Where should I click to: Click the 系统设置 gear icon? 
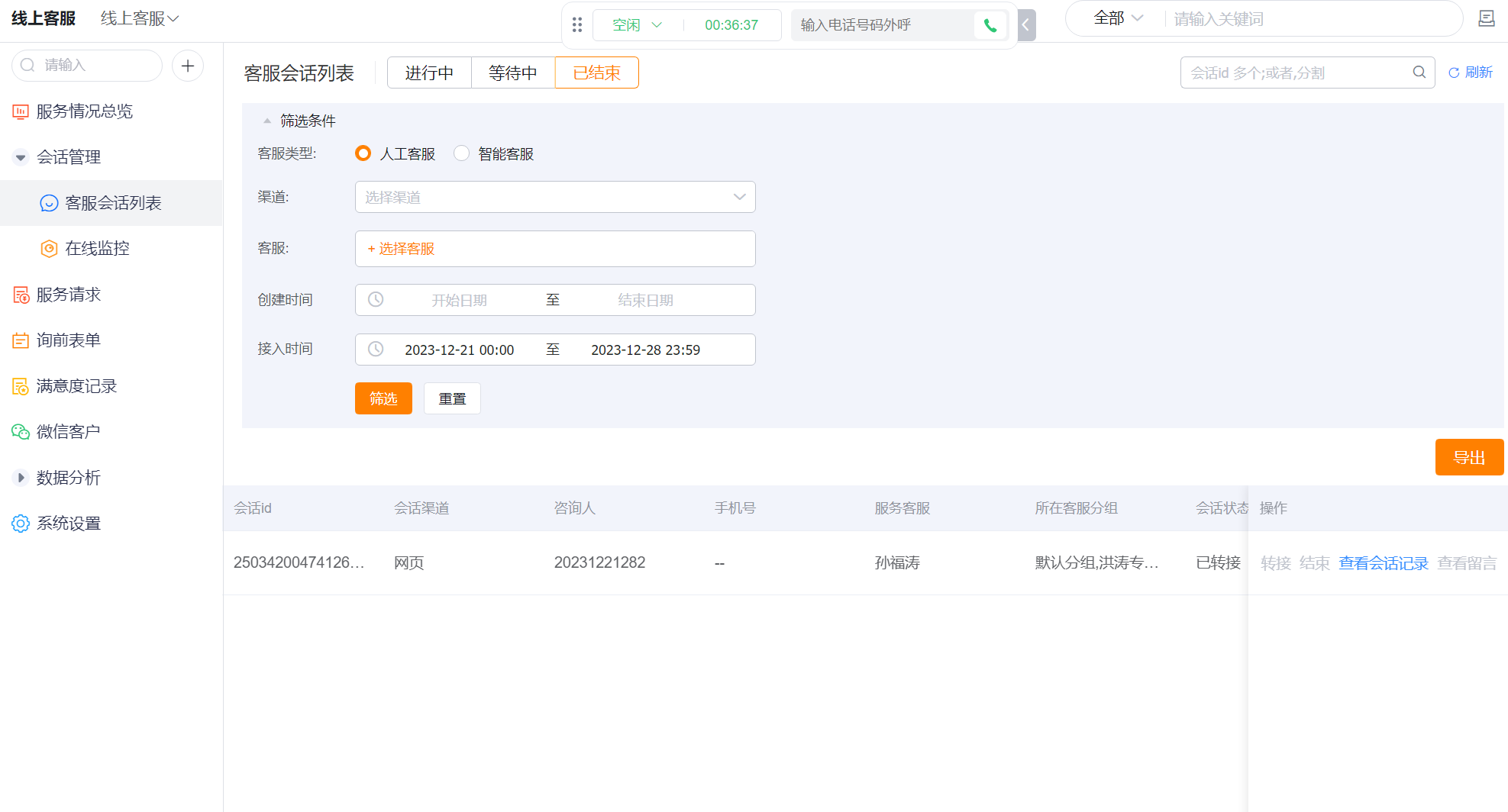click(x=21, y=524)
